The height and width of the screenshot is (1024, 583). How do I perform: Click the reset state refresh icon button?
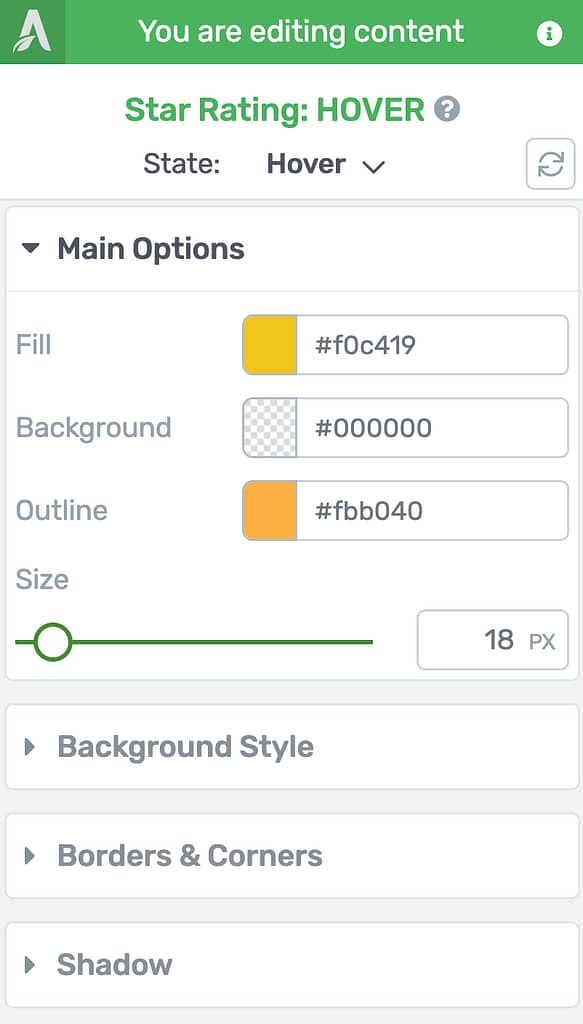[550, 164]
